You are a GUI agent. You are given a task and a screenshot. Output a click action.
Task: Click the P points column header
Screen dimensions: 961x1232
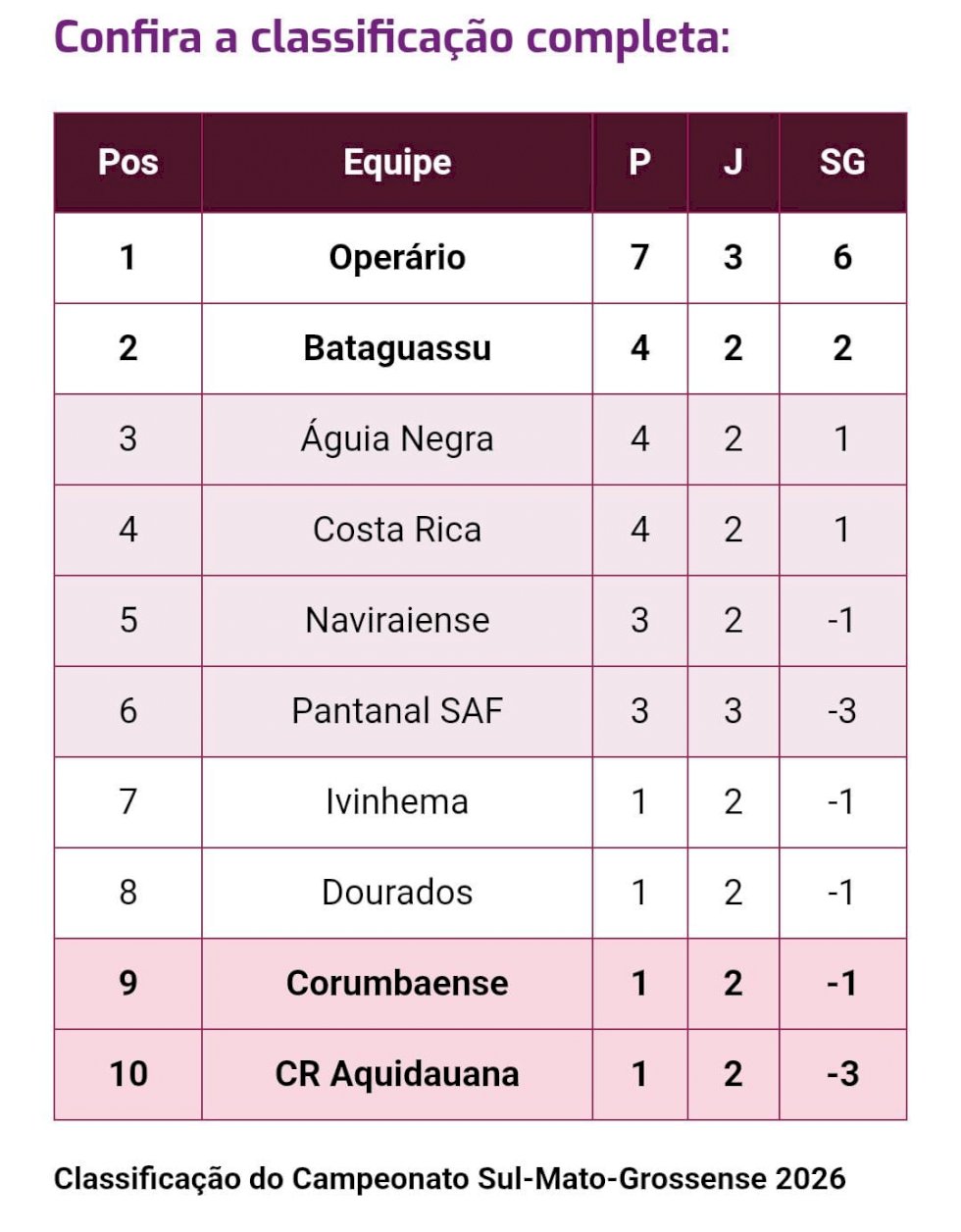pos(639,162)
